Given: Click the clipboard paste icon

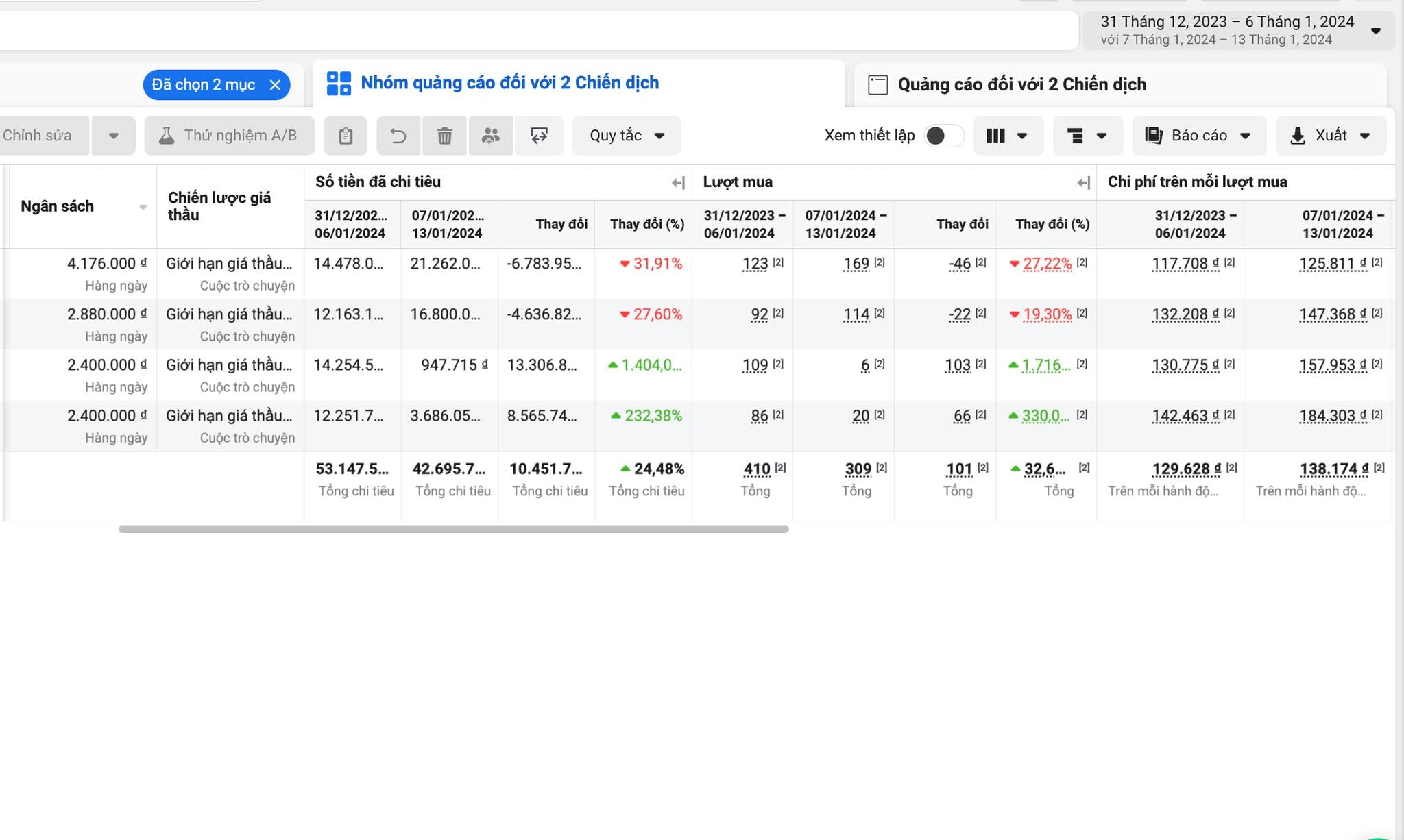Looking at the screenshot, I should (x=346, y=136).
